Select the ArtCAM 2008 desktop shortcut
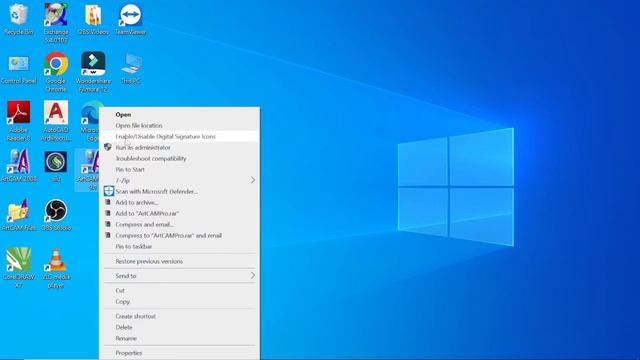640x360 pixels. coord(18,162)
